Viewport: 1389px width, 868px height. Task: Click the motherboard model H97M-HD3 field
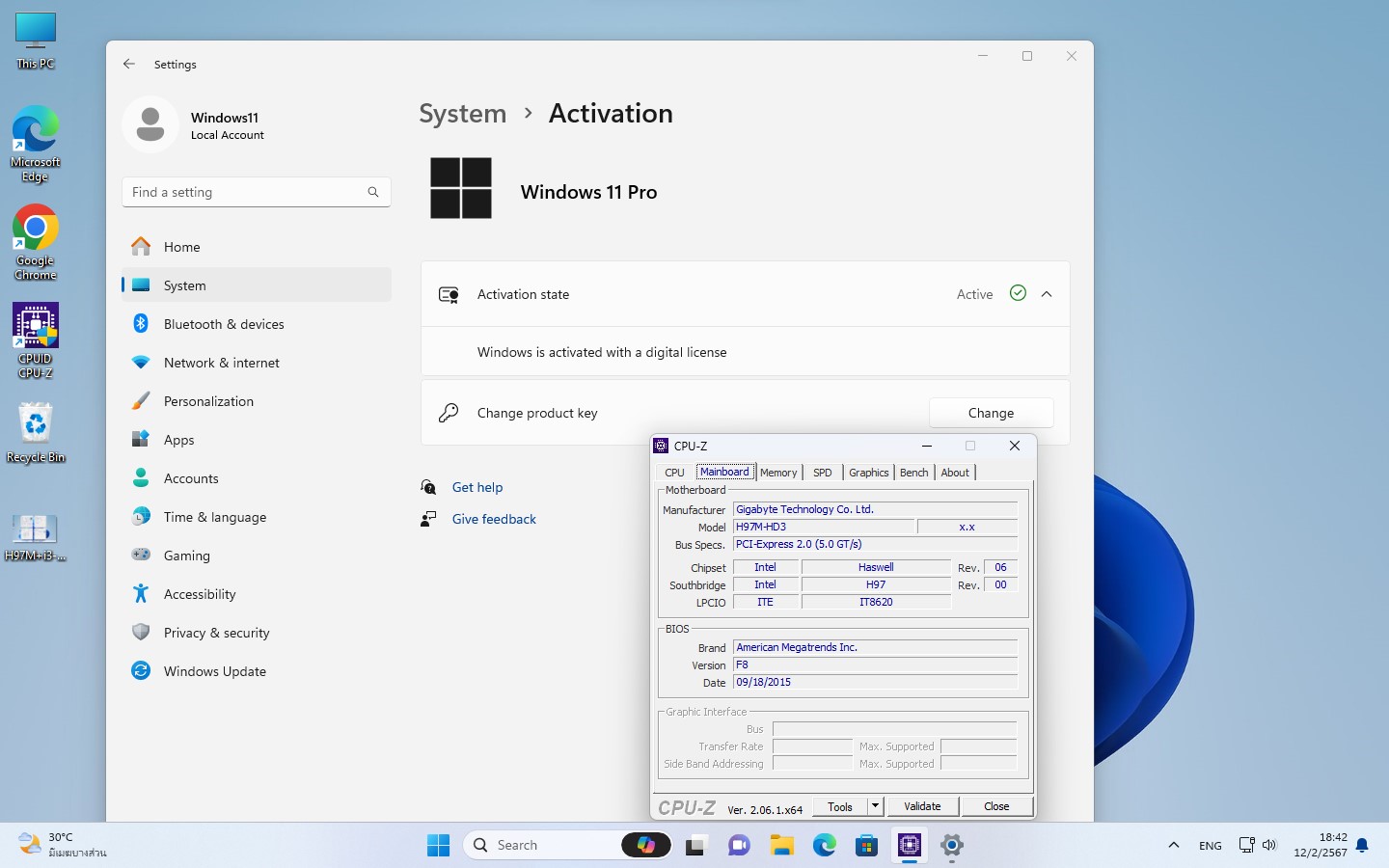824,527
